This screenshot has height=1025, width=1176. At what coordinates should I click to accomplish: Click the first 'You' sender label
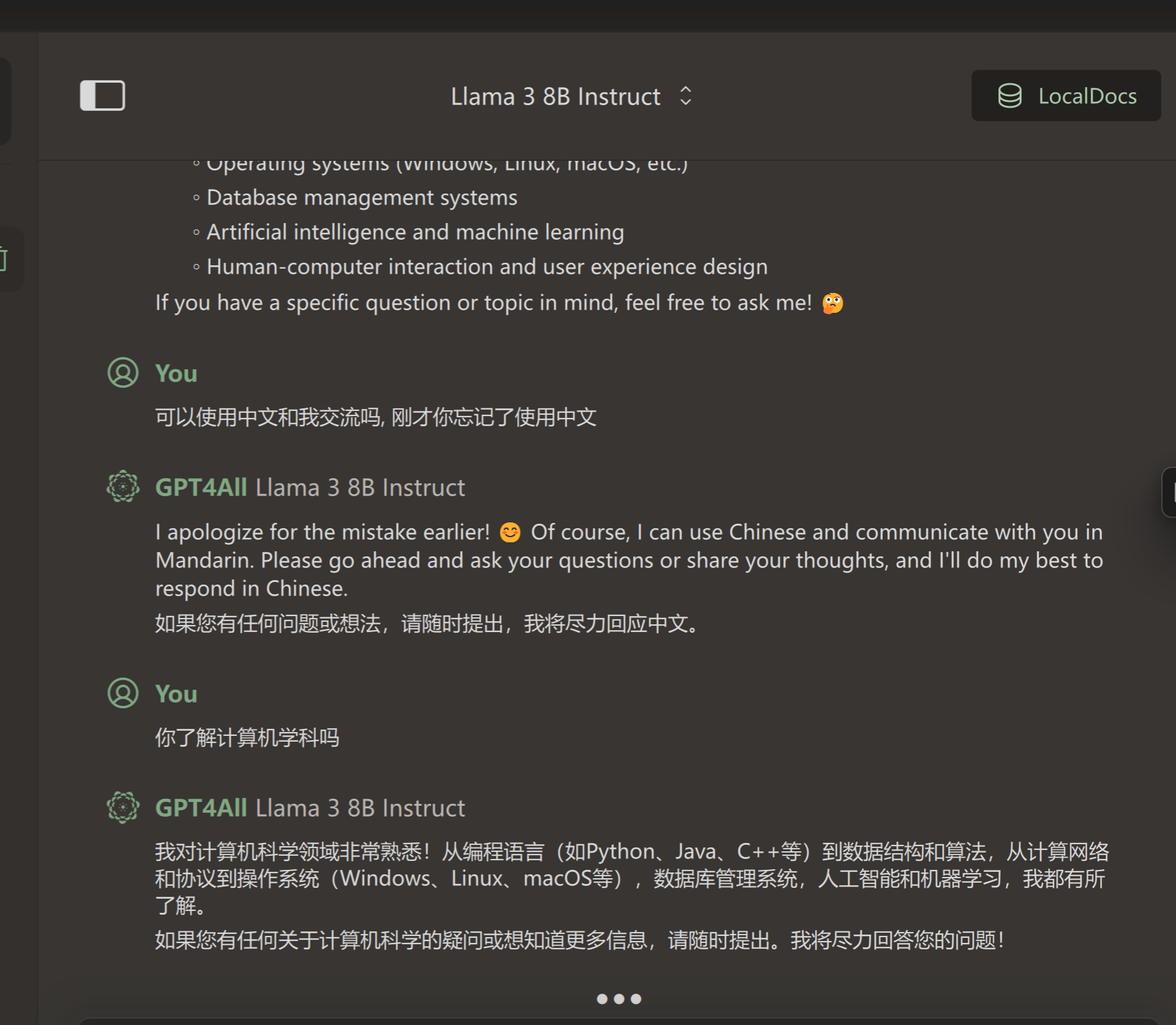click(176, 373)
